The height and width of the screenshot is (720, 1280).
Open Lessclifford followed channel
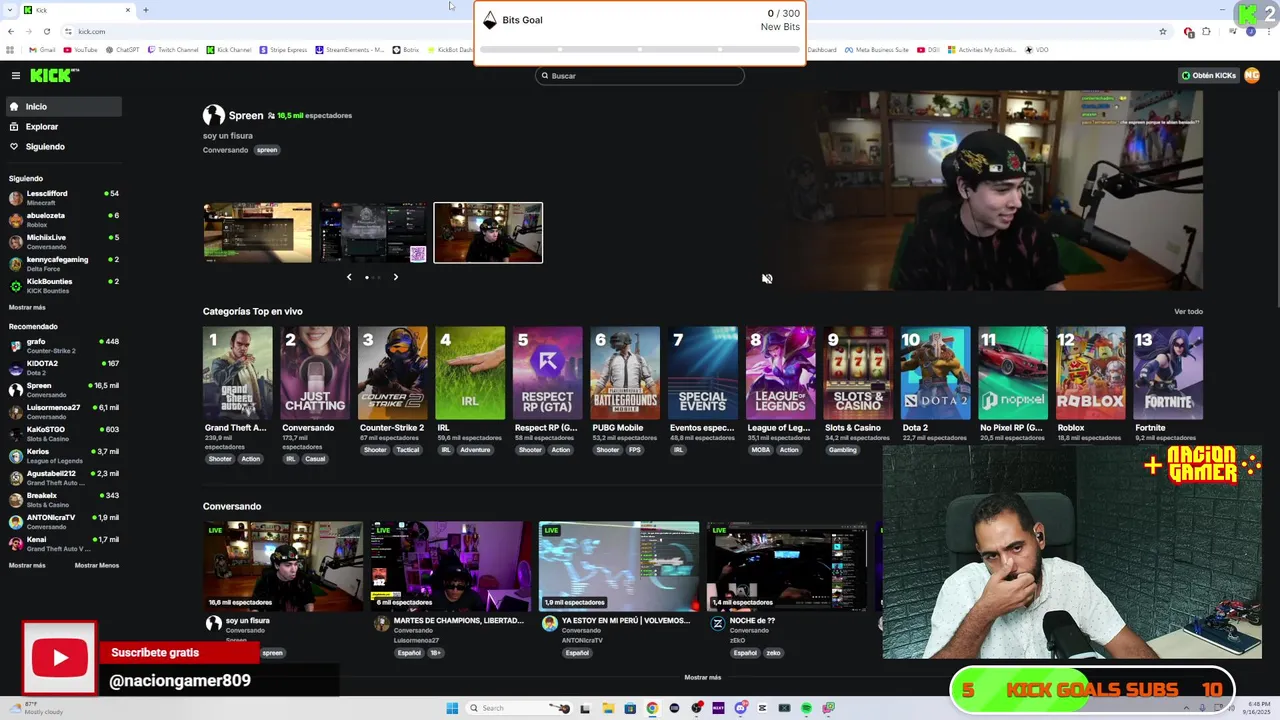[x=62, y=197]
